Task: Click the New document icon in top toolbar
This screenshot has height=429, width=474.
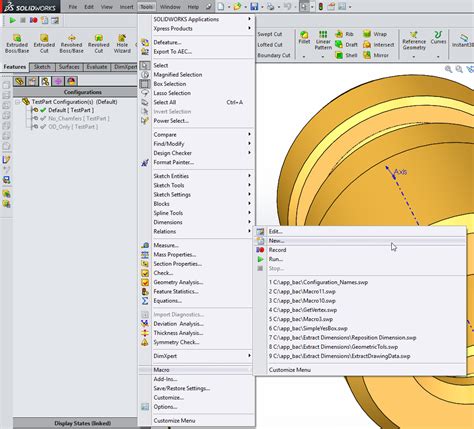Action: tap(221, 7)
